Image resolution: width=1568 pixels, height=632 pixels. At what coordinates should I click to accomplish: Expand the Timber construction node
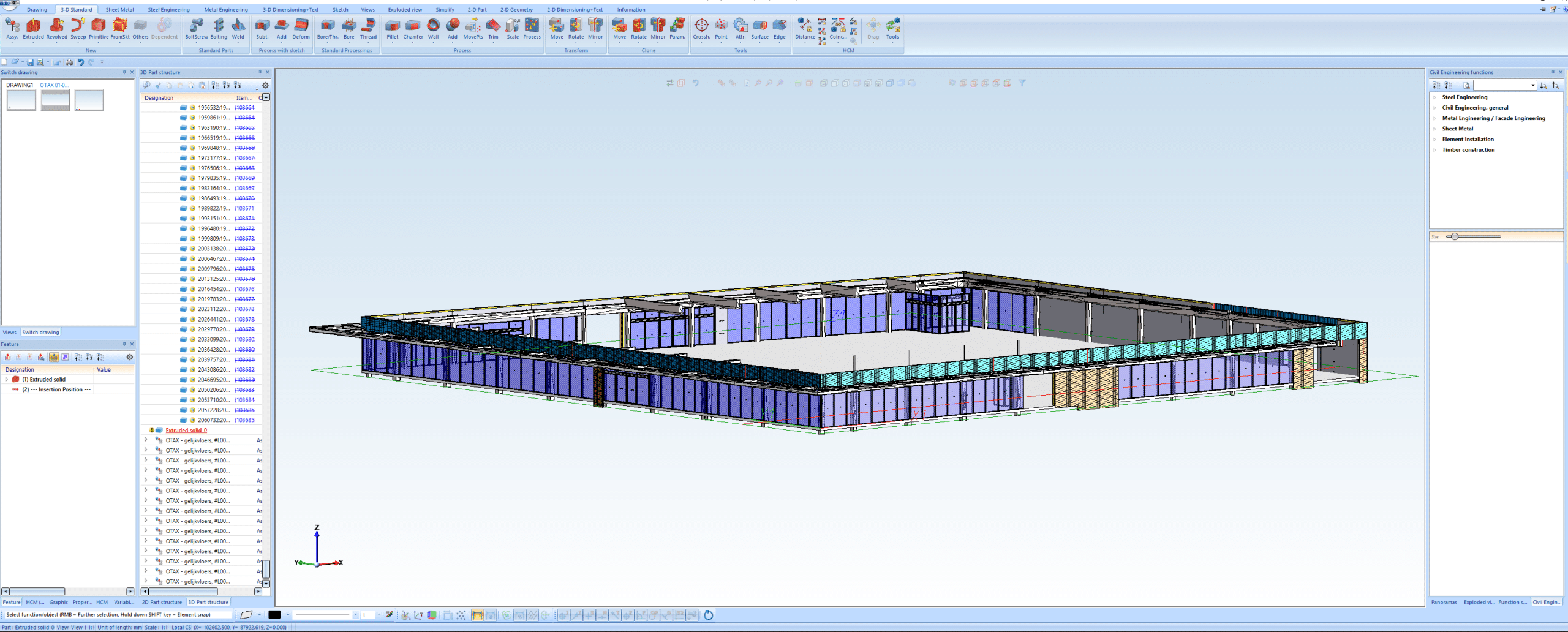coord(1434,150)
